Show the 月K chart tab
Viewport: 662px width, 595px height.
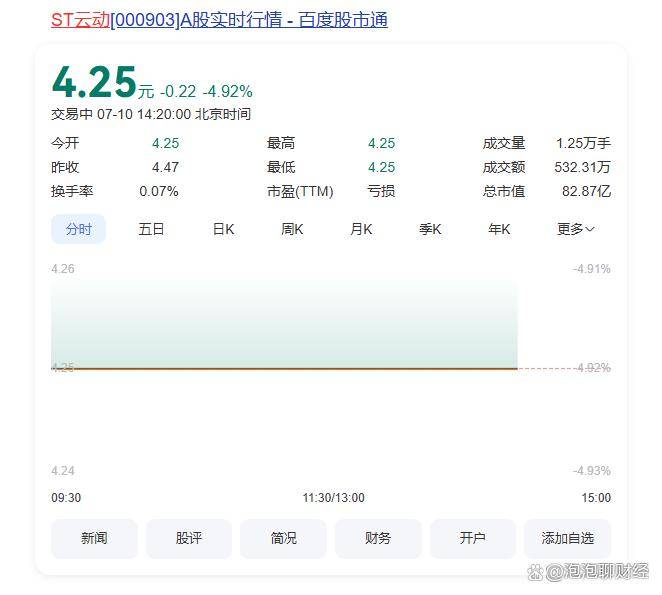coord(361,229)
